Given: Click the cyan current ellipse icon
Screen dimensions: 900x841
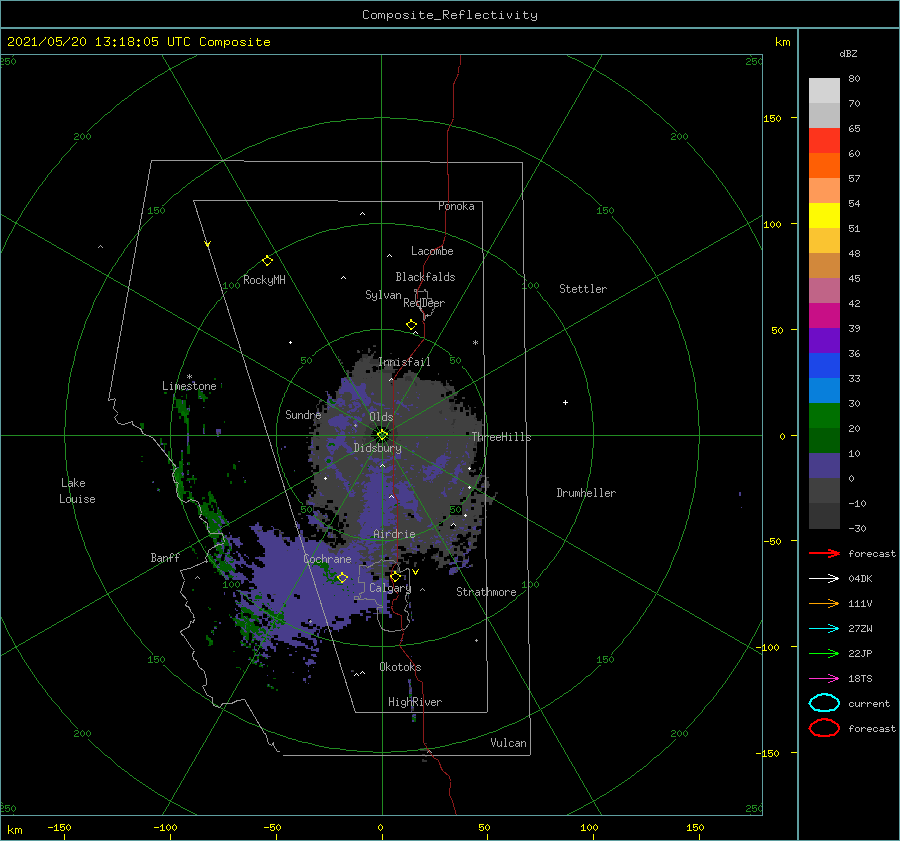Looking at the screenshot, I should [x=824, y=703].
